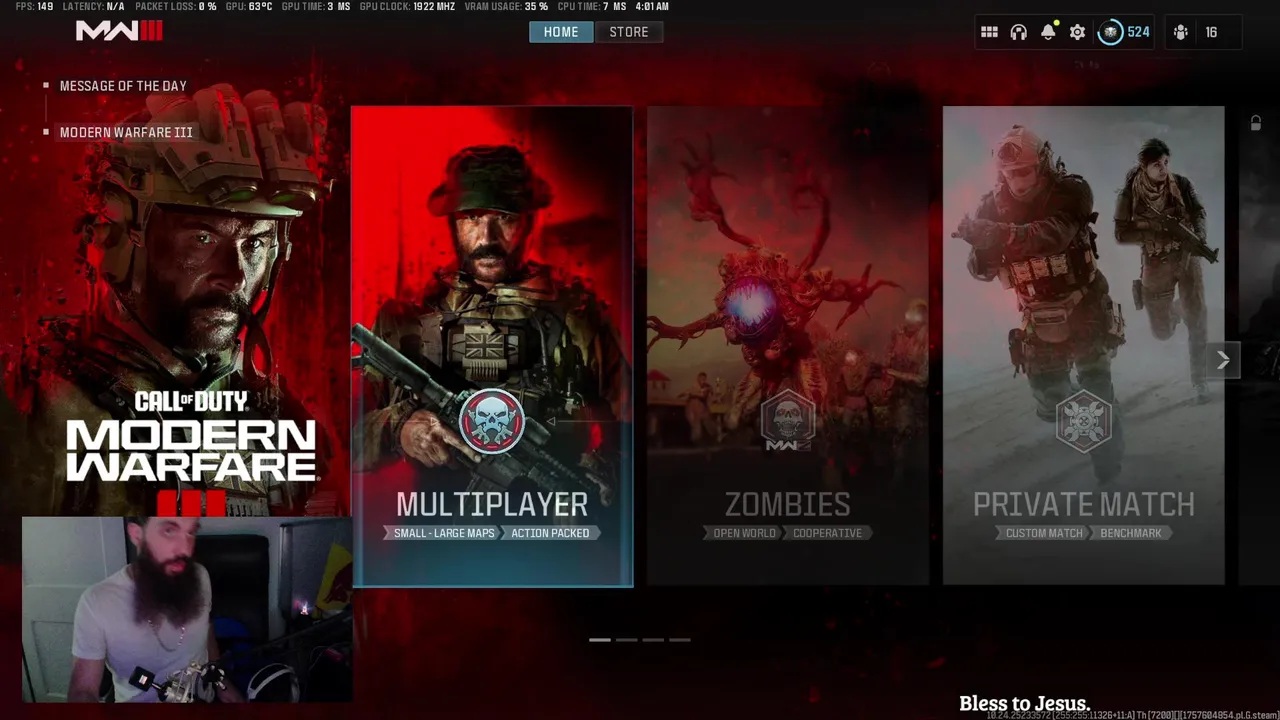Open the PRIVATE MATCH game mode card
The width and height of the screenshot is (1280, 720).
(1083, 346)
